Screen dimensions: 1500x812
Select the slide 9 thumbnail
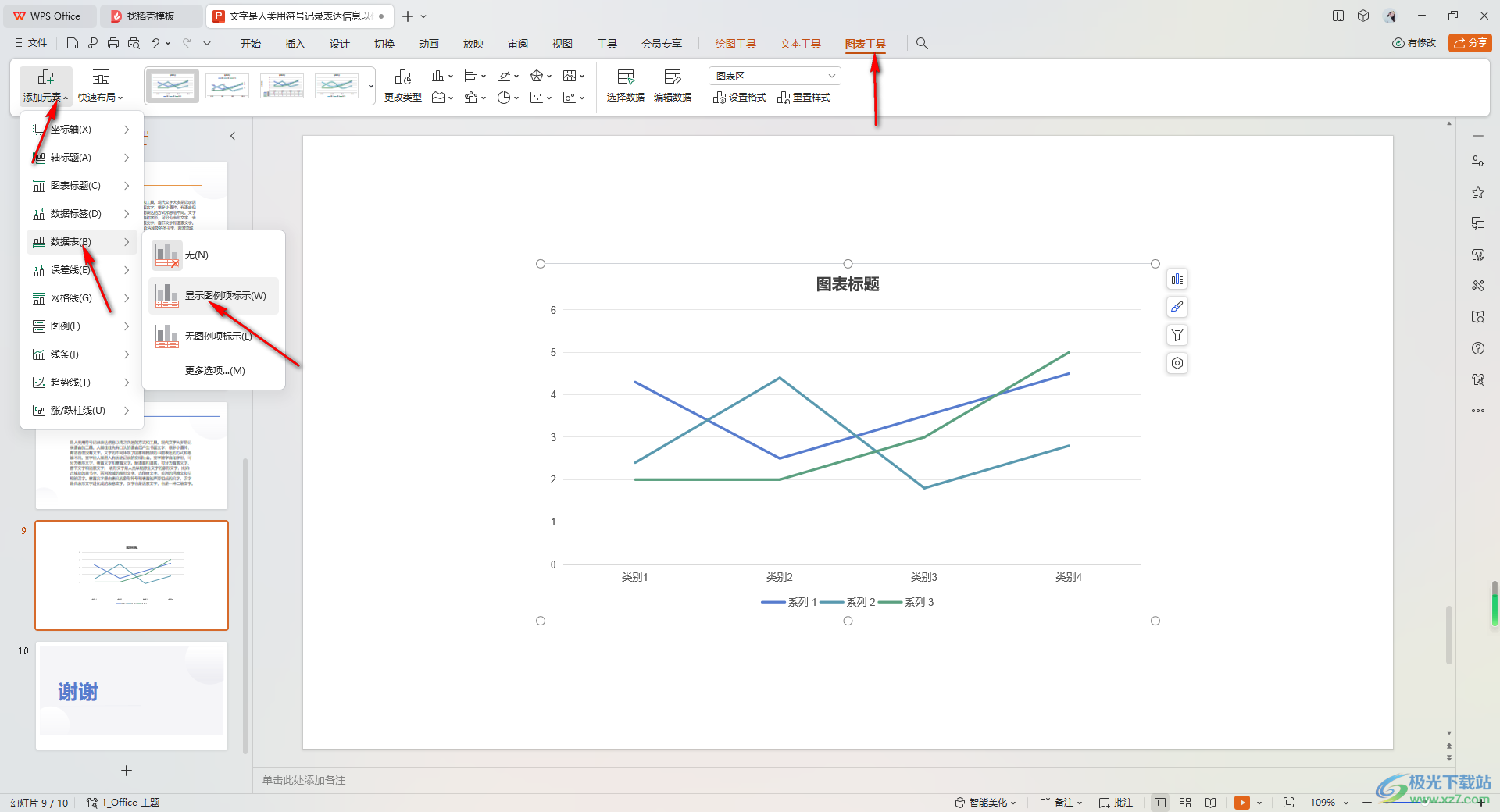pyautogui.click(x=131, y=575)
